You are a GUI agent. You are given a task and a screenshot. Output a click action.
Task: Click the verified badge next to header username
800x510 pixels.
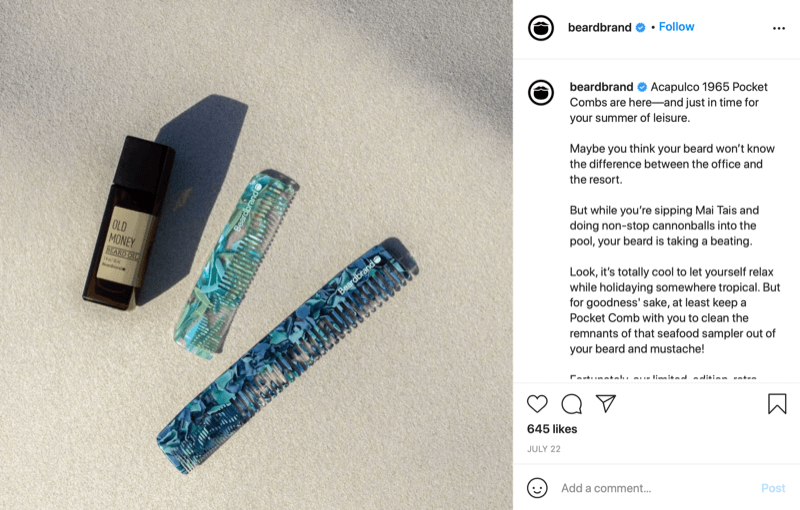(x=640, y=28)
